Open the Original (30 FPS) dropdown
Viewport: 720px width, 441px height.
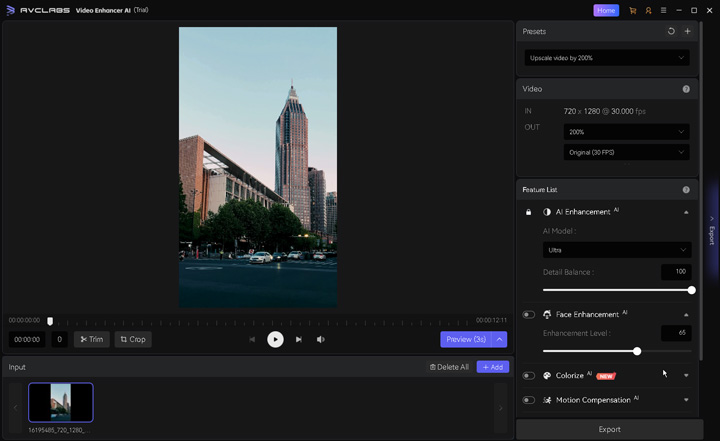click(x=626, y=152)
